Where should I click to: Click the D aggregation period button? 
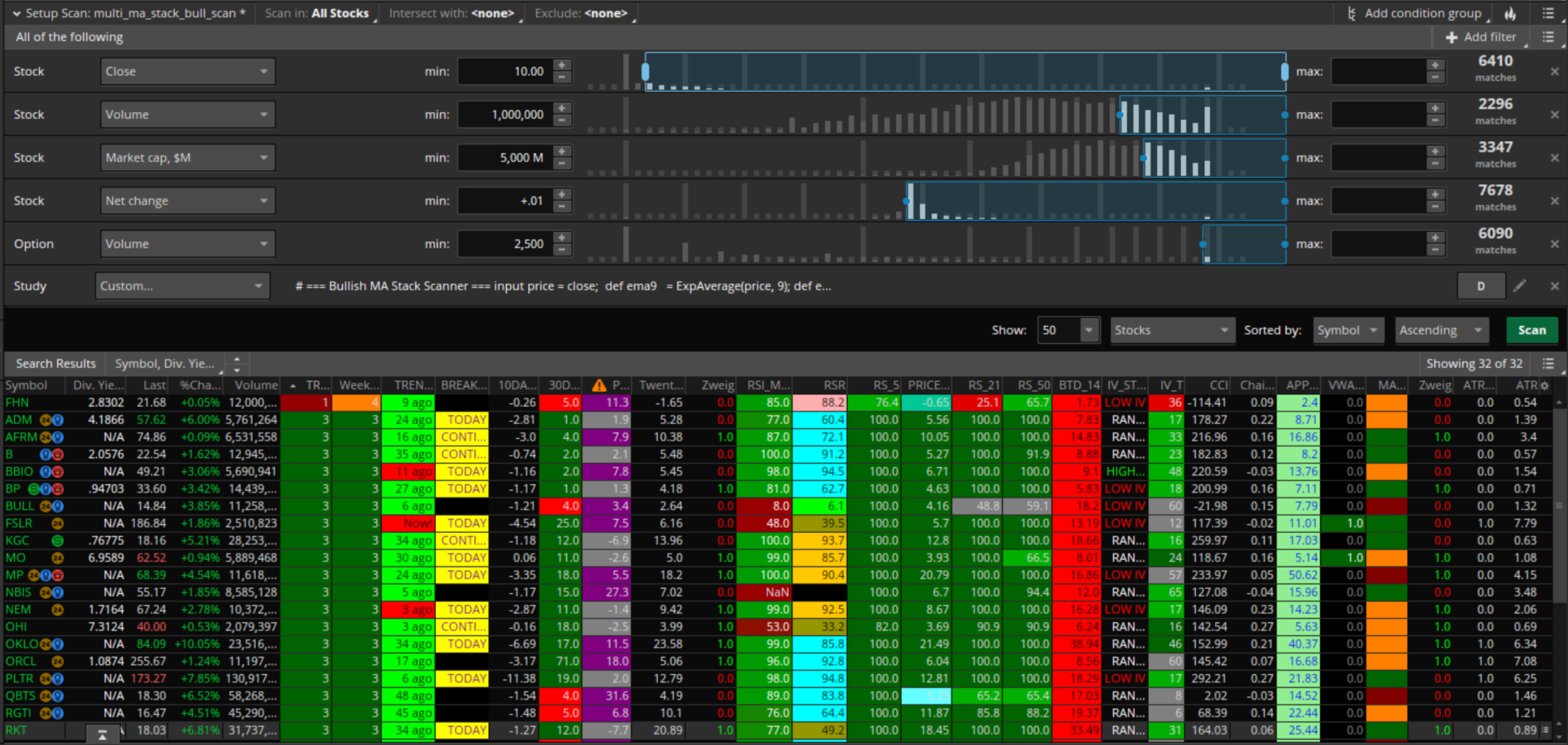coord(1481,285)
